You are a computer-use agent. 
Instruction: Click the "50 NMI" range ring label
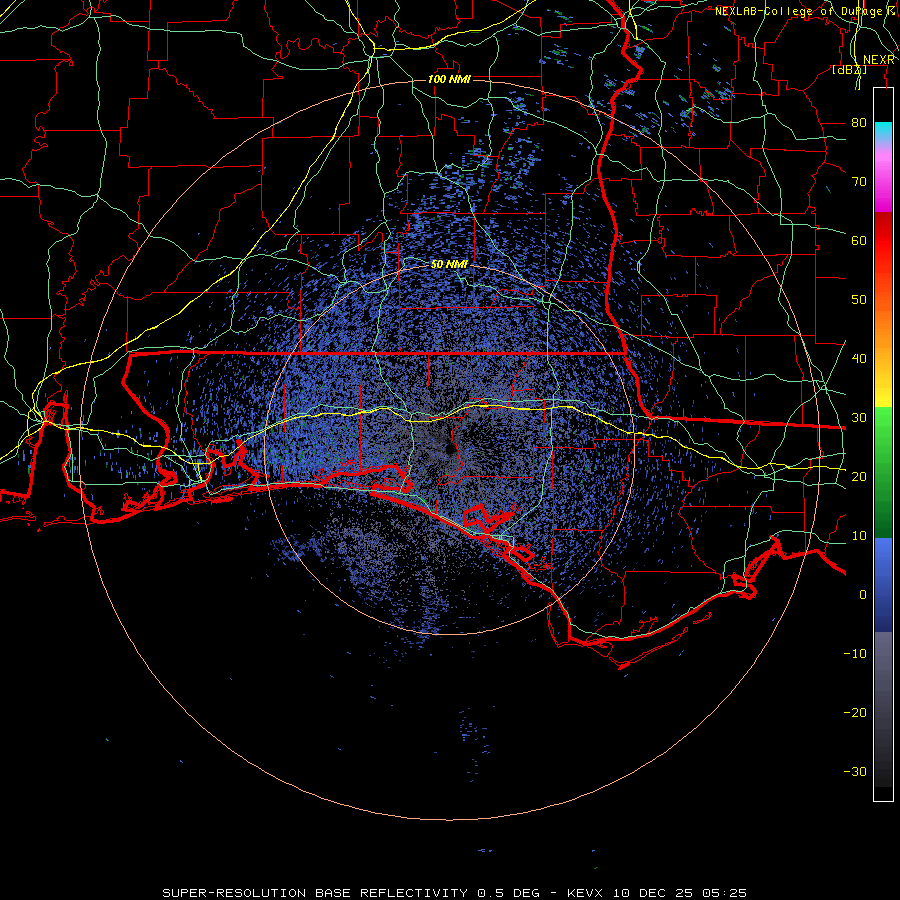(449, 264)
